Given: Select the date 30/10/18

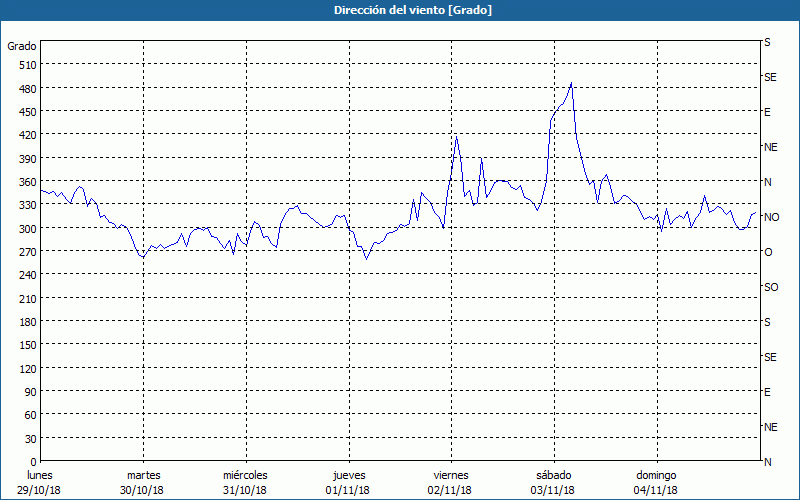Looking at the screenshot, I should tap(142, 490).
